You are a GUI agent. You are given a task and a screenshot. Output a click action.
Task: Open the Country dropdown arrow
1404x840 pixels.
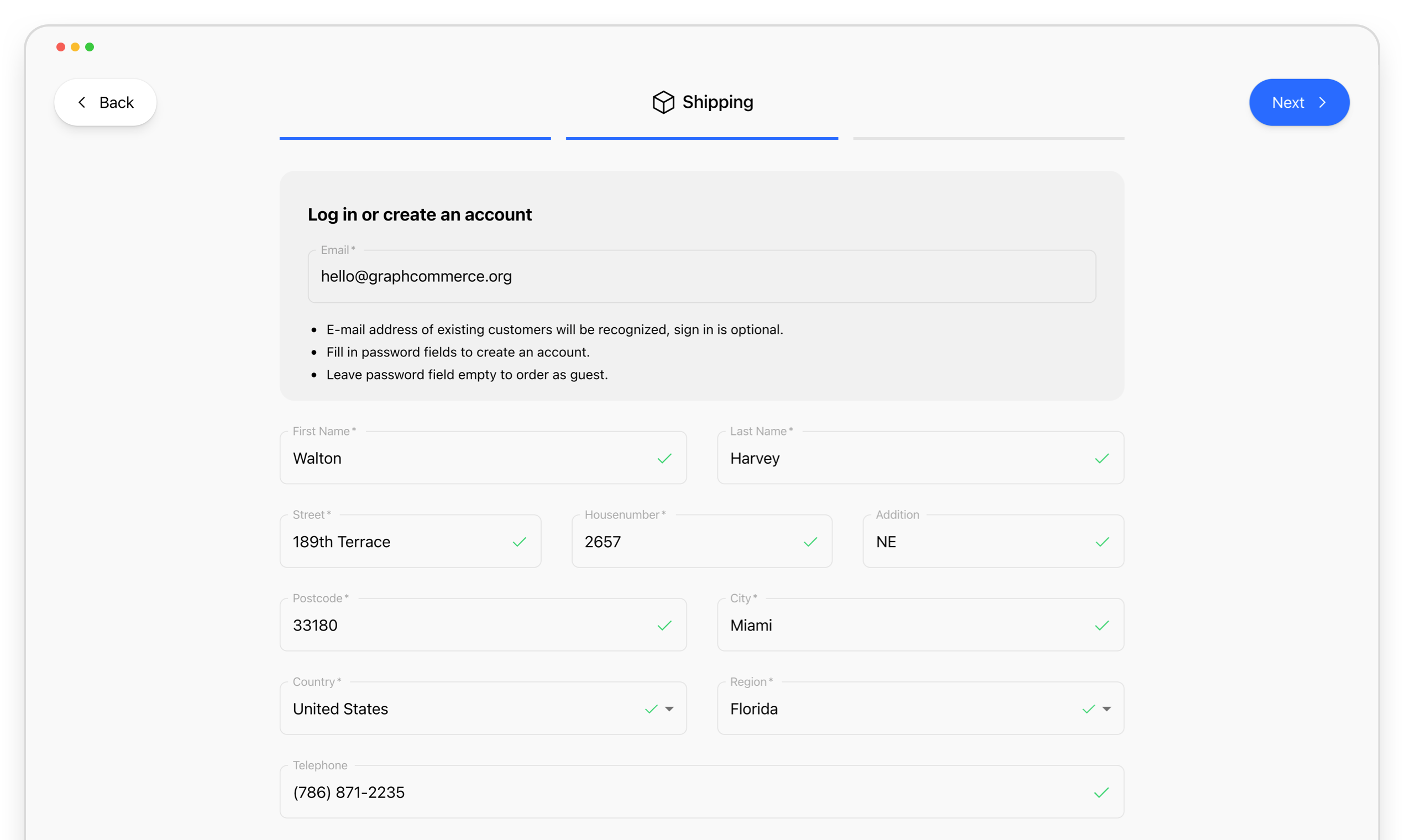pyautogui.click(x=669, y=708)
